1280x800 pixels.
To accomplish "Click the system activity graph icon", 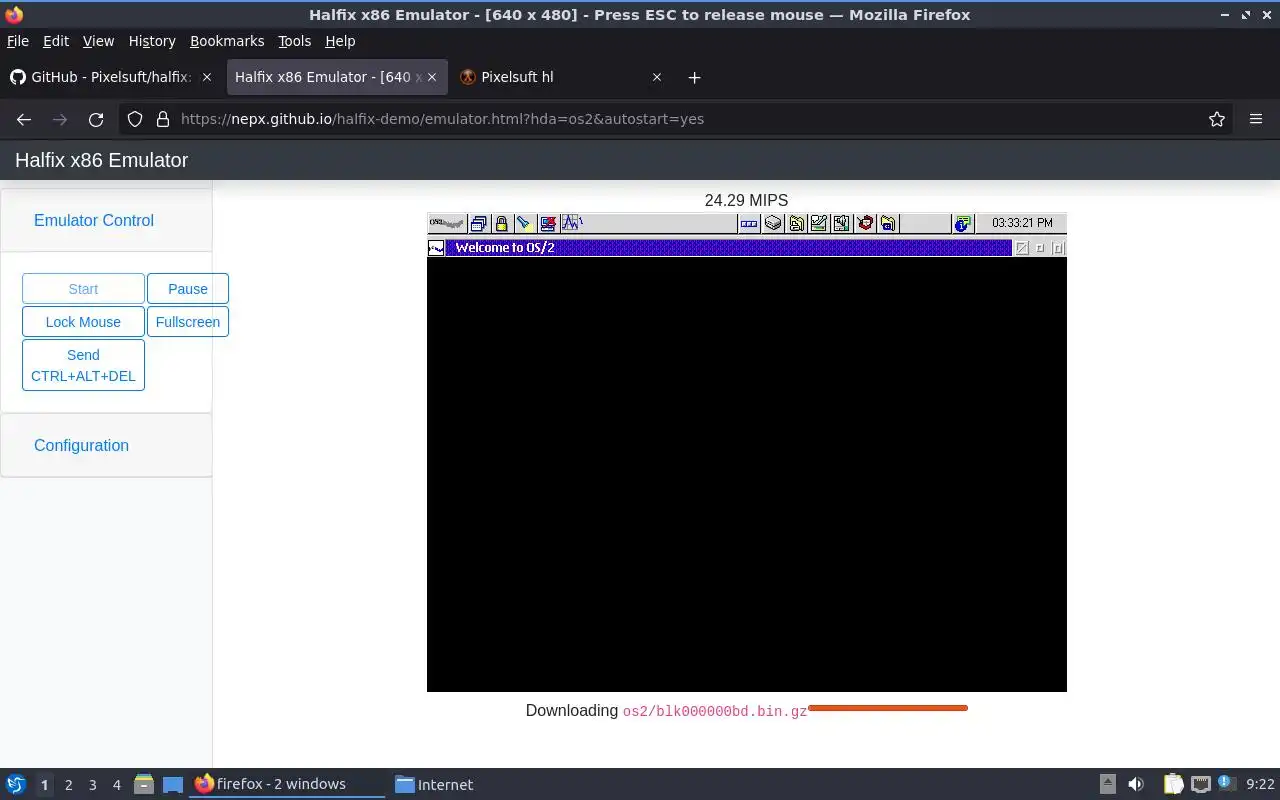I will [x=572, y=223].
